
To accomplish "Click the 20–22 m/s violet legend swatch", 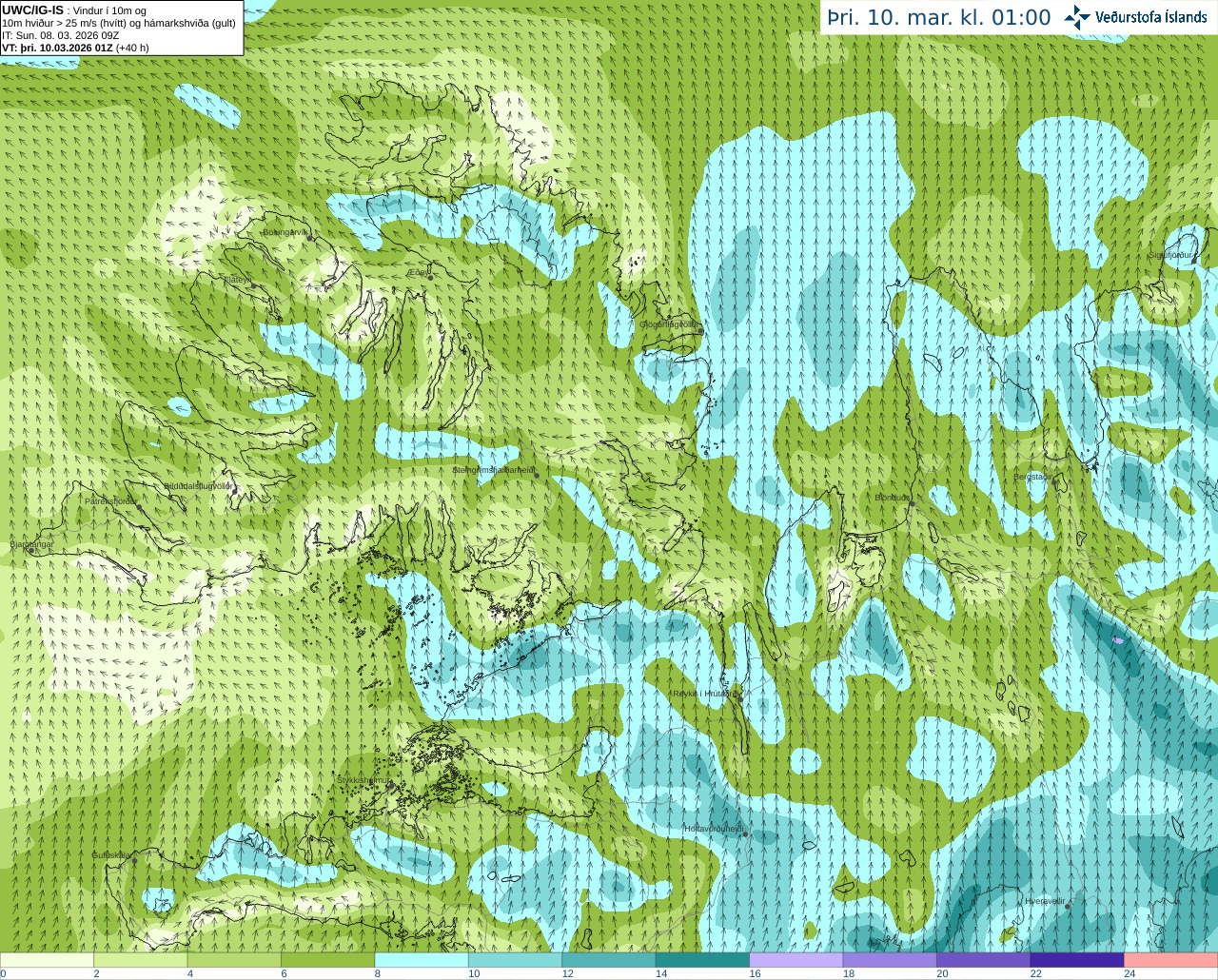I will point(984,960).
